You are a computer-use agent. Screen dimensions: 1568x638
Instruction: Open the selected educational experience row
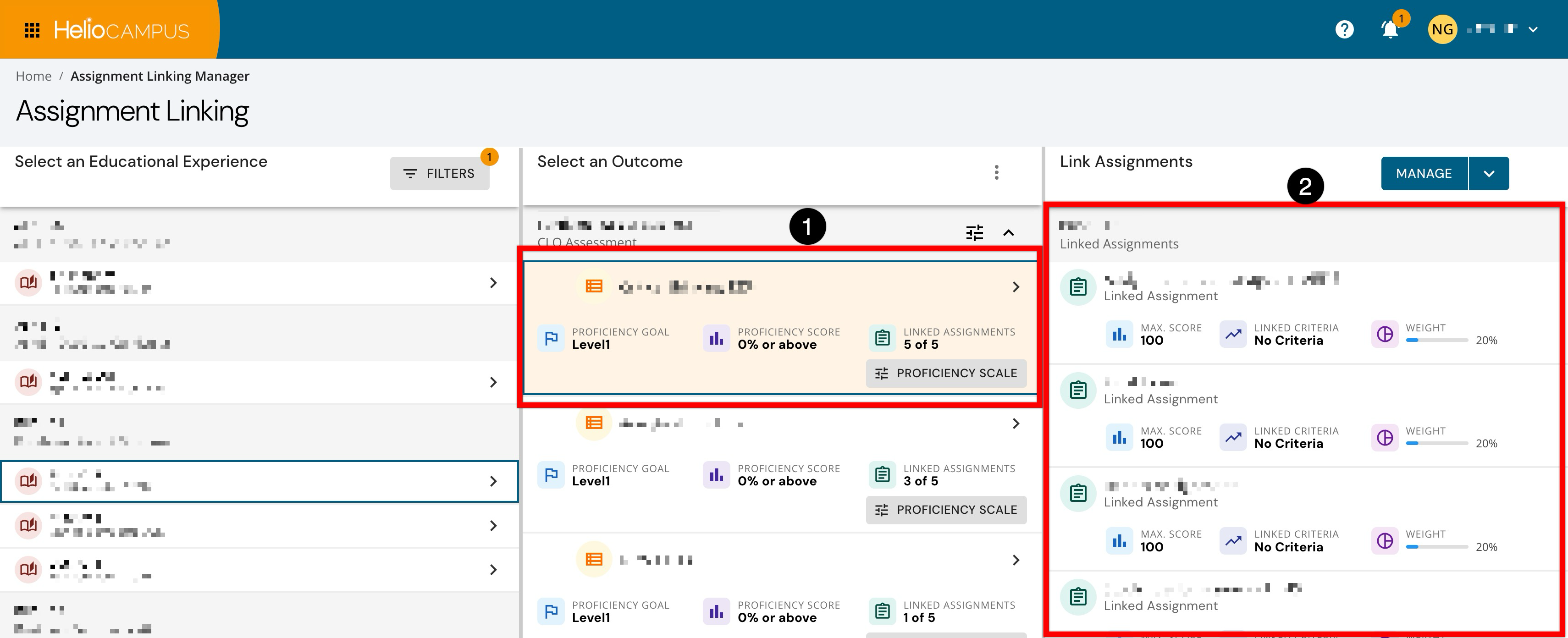(x=259, y=481)
